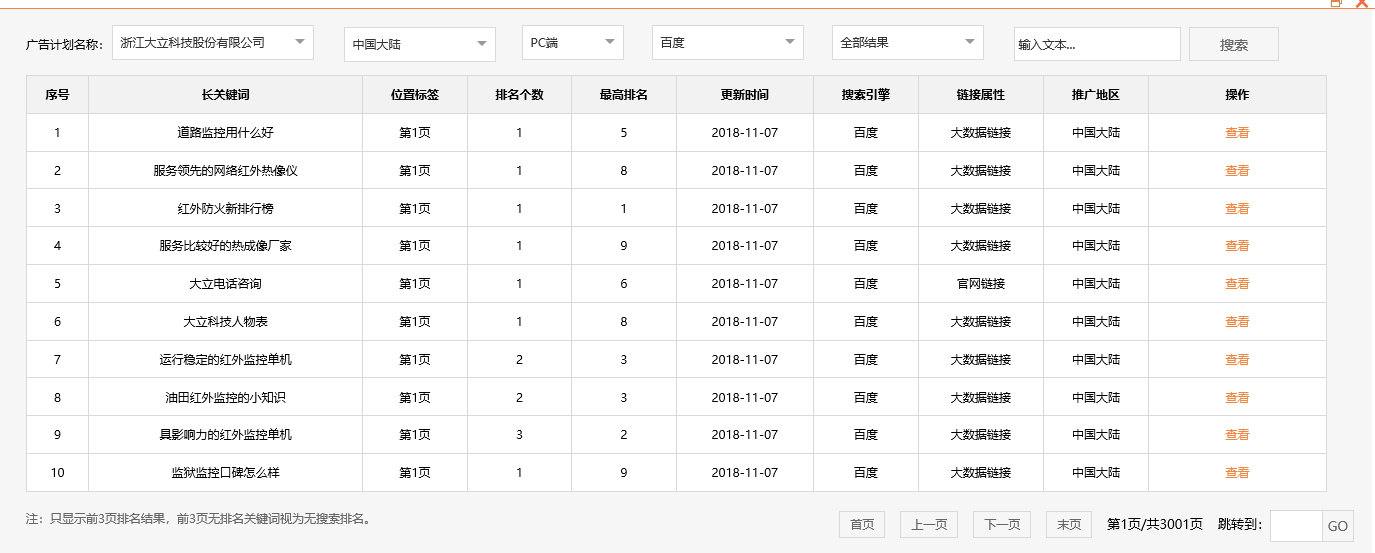1375x553 pixels.
Task: Select keyword 监狱监控口碑怎么样
Action: pos(225,473)
